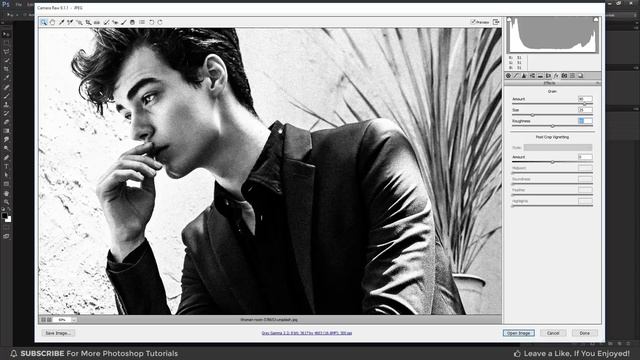This screenshot has width=640, height=360.
Task: Click the Open Image button
Action: 518,333
